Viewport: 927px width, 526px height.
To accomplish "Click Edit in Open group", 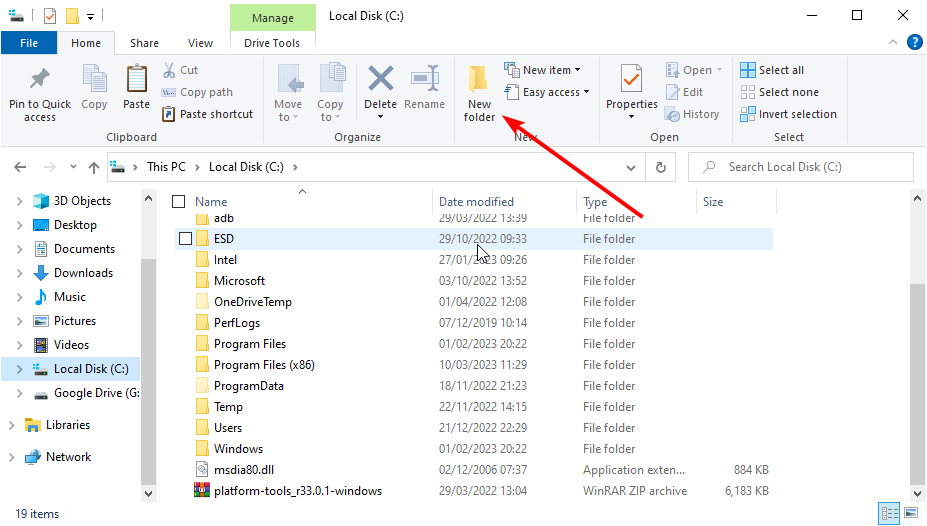I will point(685,92).
